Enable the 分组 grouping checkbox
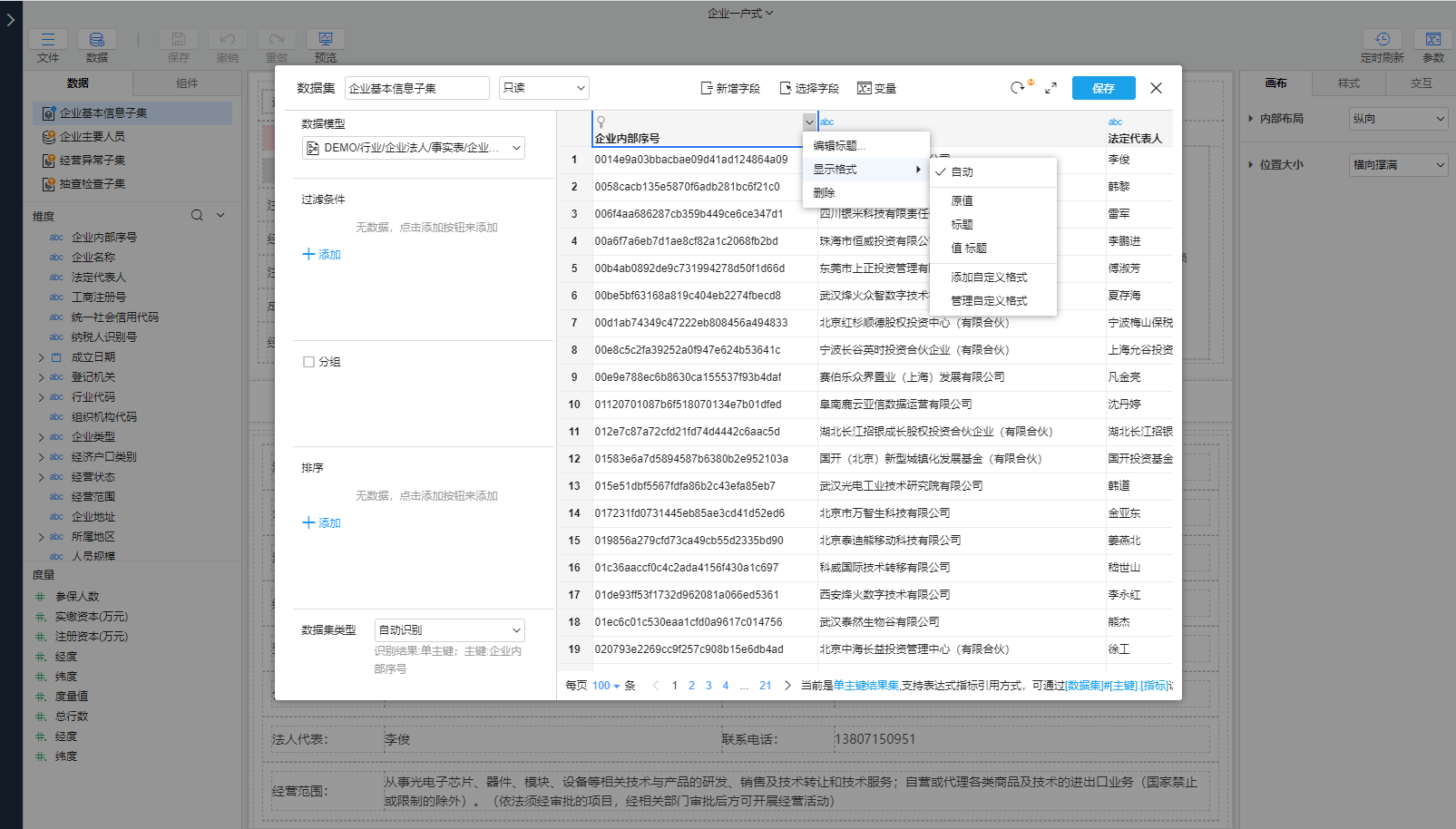 pyautogui.click(x=308, y=362)
